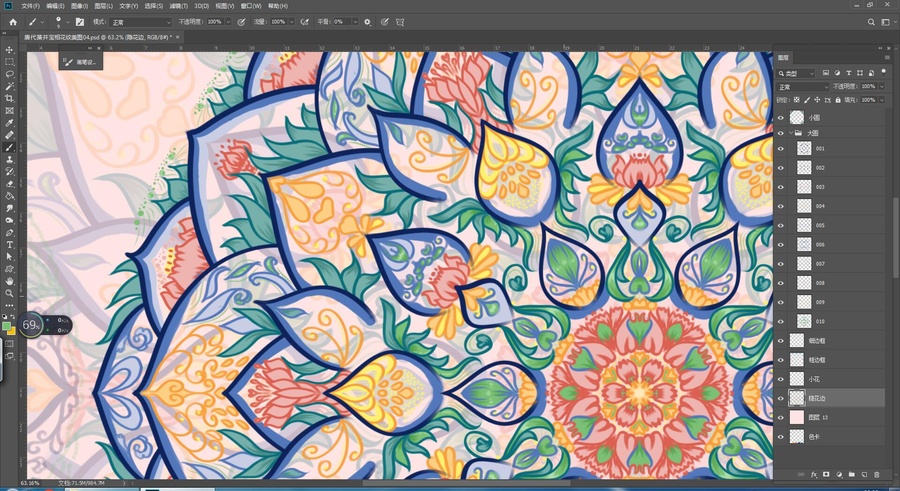
Task: Delete layer trash icon
Action: coord(876,474)
